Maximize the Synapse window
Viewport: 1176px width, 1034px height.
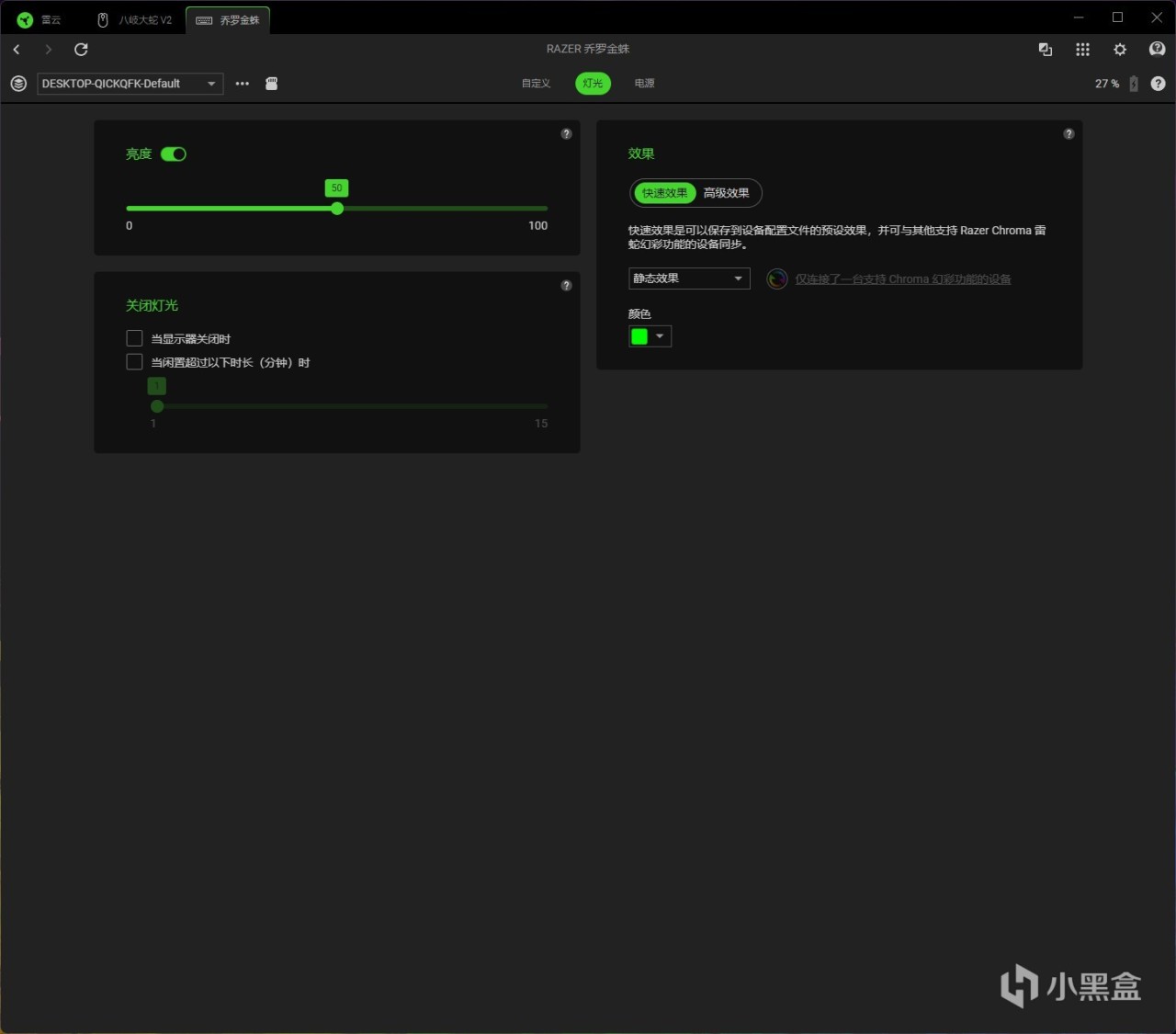1117,17
